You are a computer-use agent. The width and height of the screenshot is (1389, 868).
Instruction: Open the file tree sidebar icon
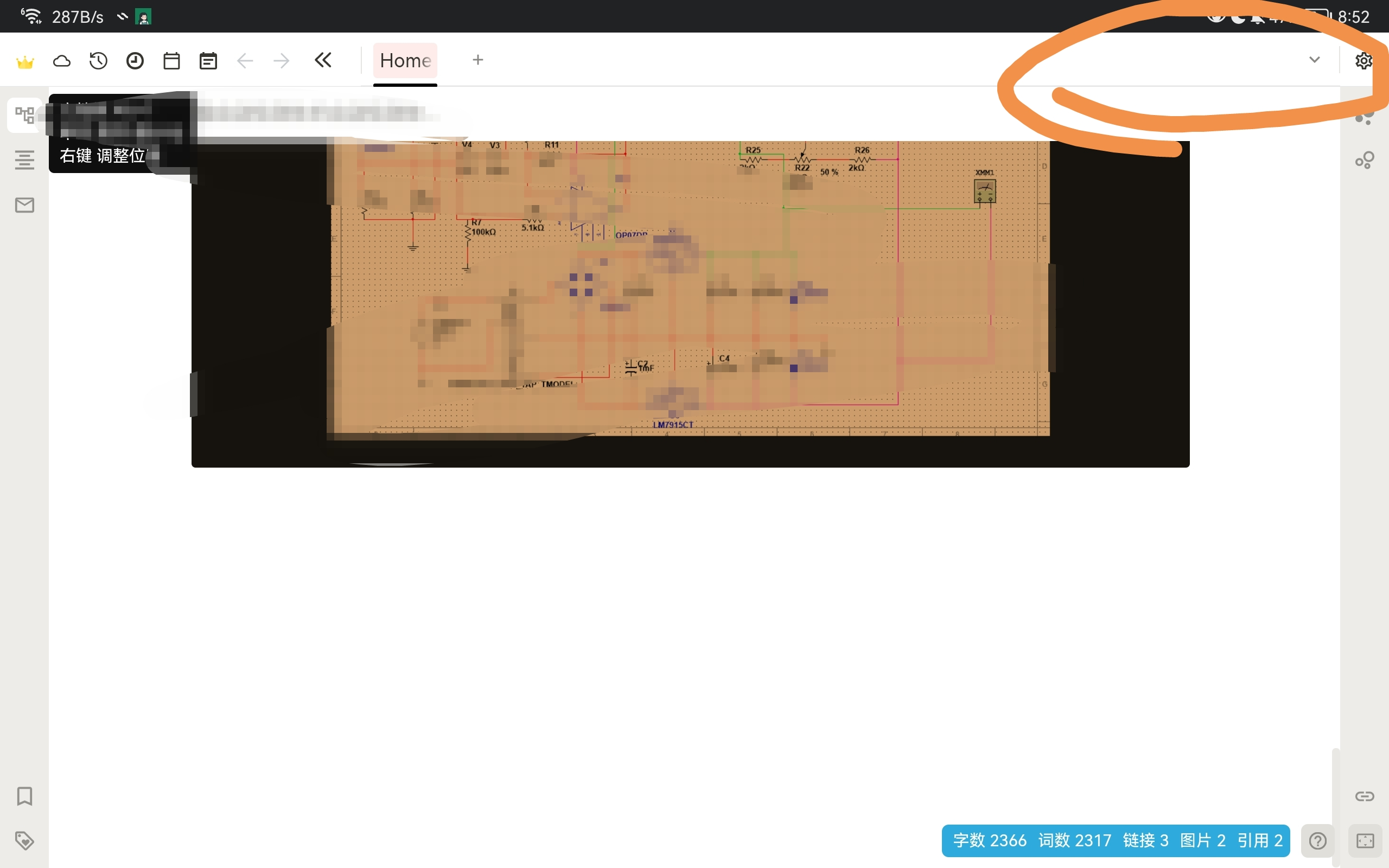[x=24, y=115]
